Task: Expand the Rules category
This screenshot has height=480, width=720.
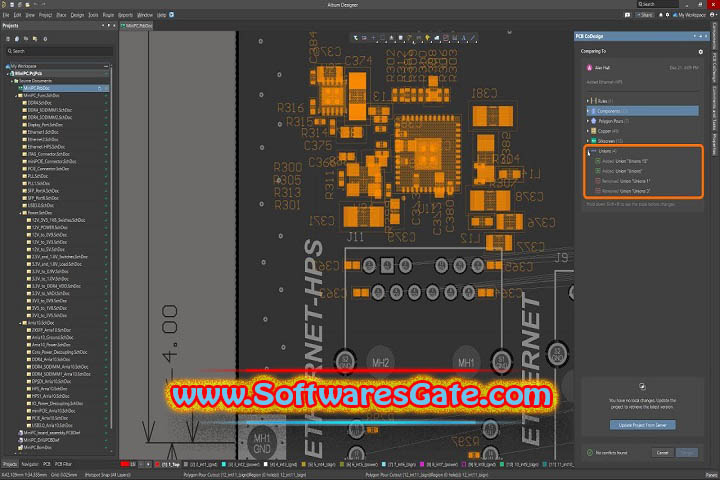Action: [x=588, y=101]
